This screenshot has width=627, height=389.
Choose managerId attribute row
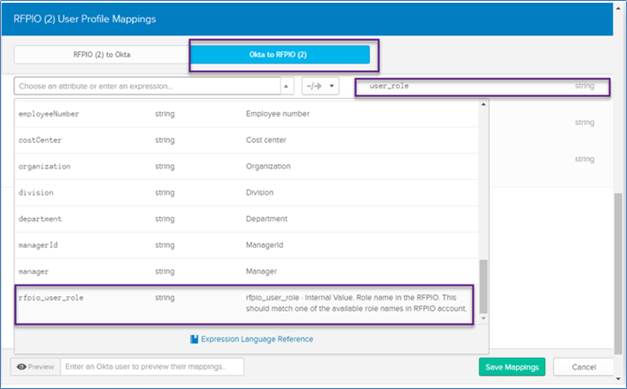246,245
